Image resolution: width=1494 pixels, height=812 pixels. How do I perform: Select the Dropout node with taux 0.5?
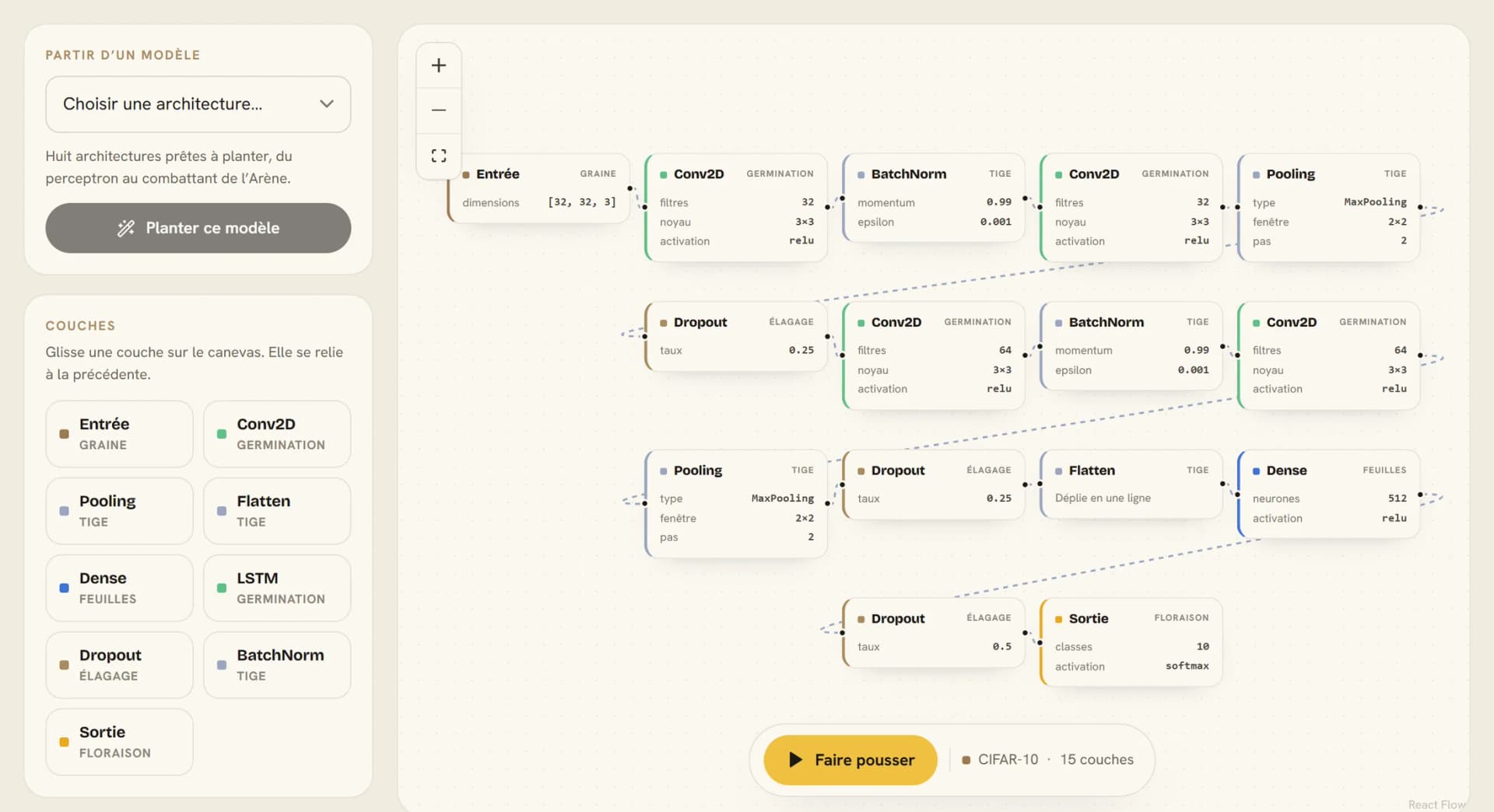click(x=934, y=632)
